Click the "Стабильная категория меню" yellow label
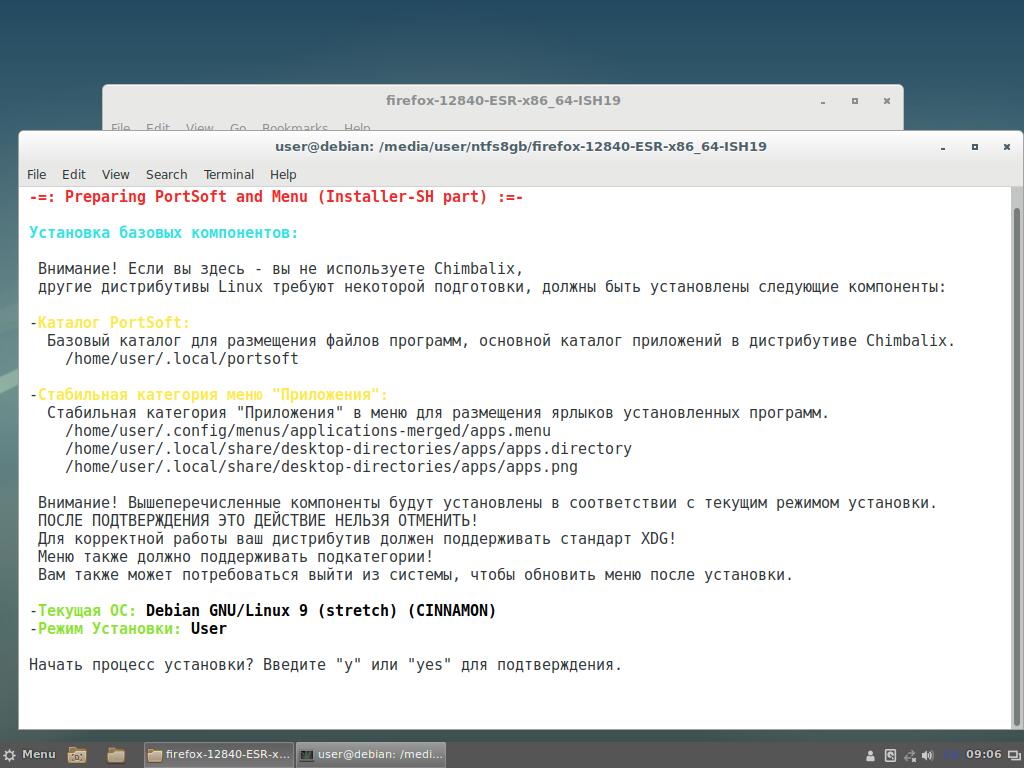Viewport: 1024px width, 768px height. click(x=212, y=394)
